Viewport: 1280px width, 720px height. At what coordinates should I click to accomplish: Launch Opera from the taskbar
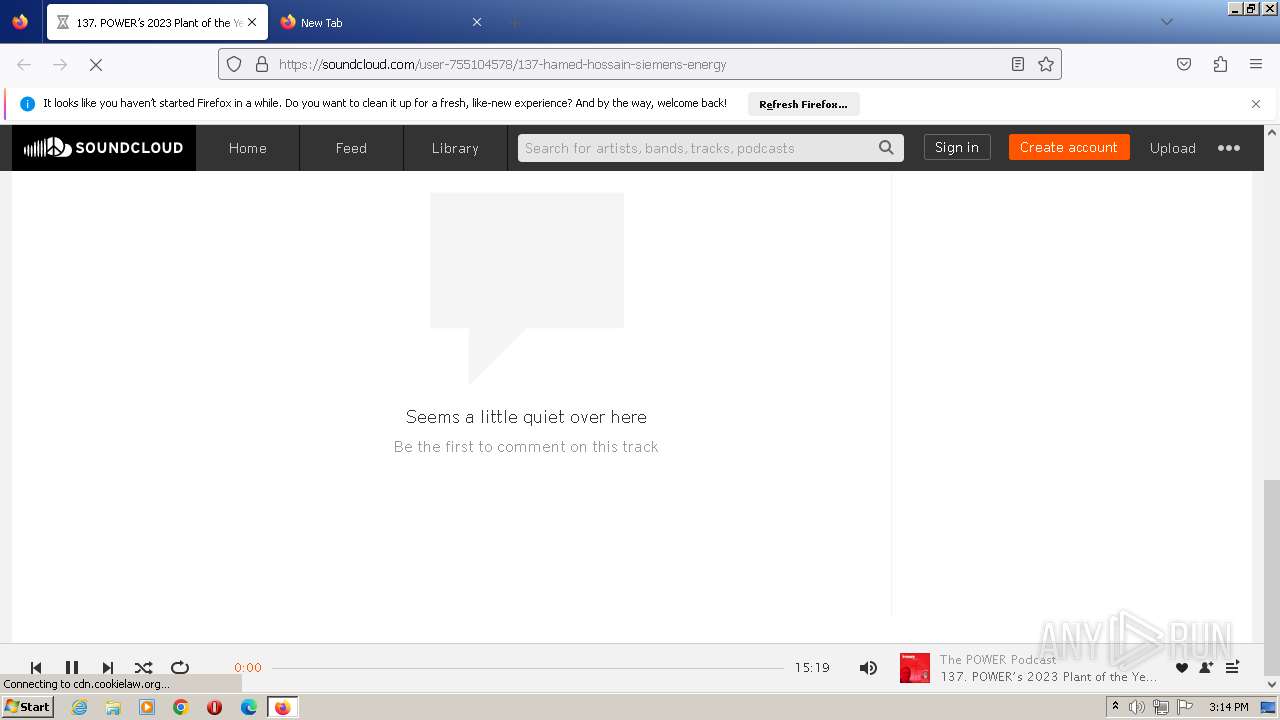tap(214, 707)
